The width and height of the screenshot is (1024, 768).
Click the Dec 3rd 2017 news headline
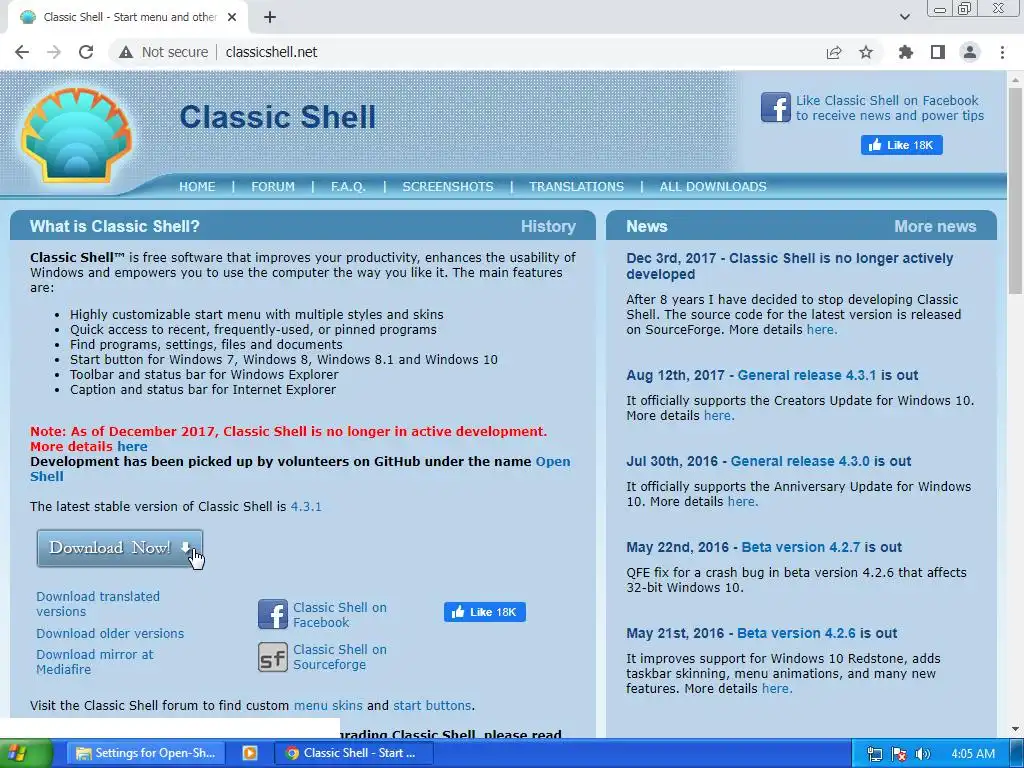[x=790, y=266]
